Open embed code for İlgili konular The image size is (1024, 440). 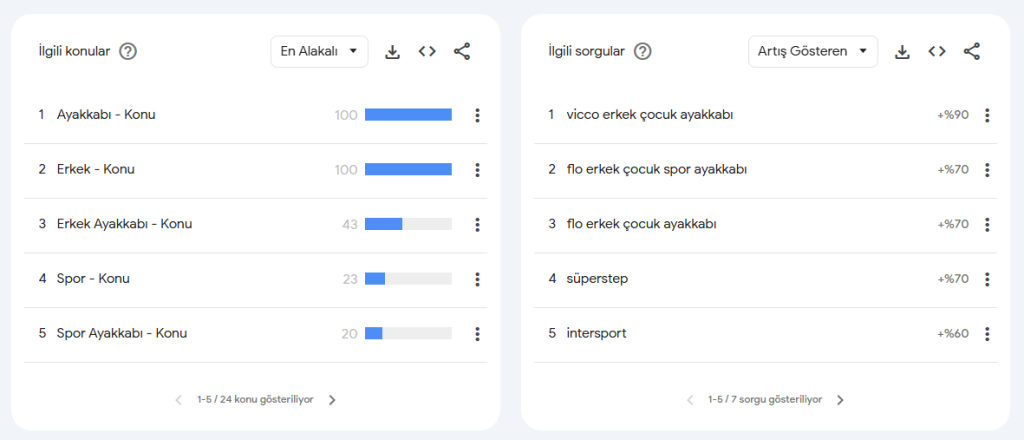(427, 52)
